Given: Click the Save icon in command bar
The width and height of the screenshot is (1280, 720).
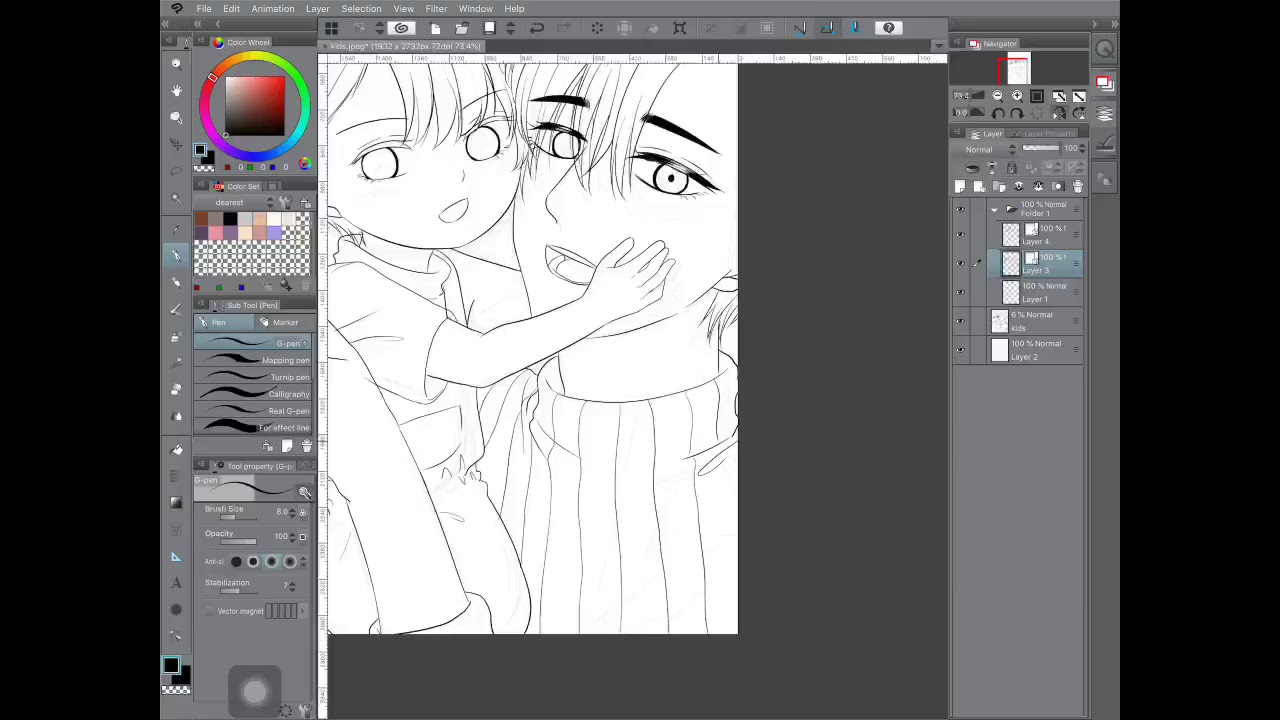Looking at the screenshot, I should point(489,28).
